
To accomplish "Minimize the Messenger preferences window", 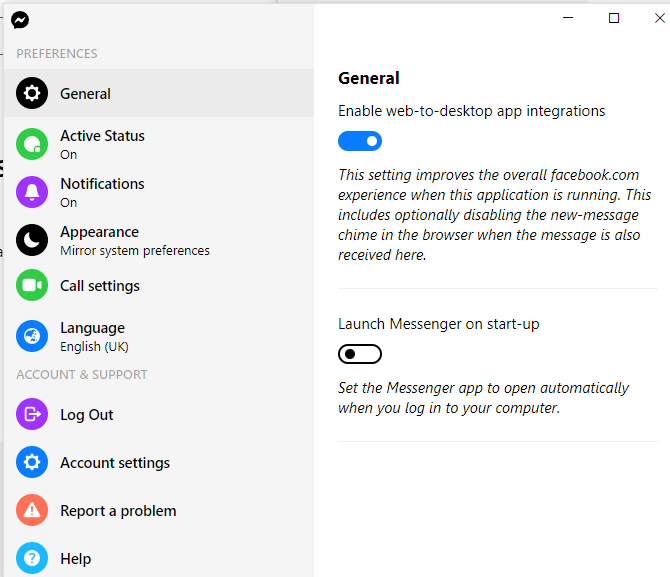I will (x=568, y=18).
